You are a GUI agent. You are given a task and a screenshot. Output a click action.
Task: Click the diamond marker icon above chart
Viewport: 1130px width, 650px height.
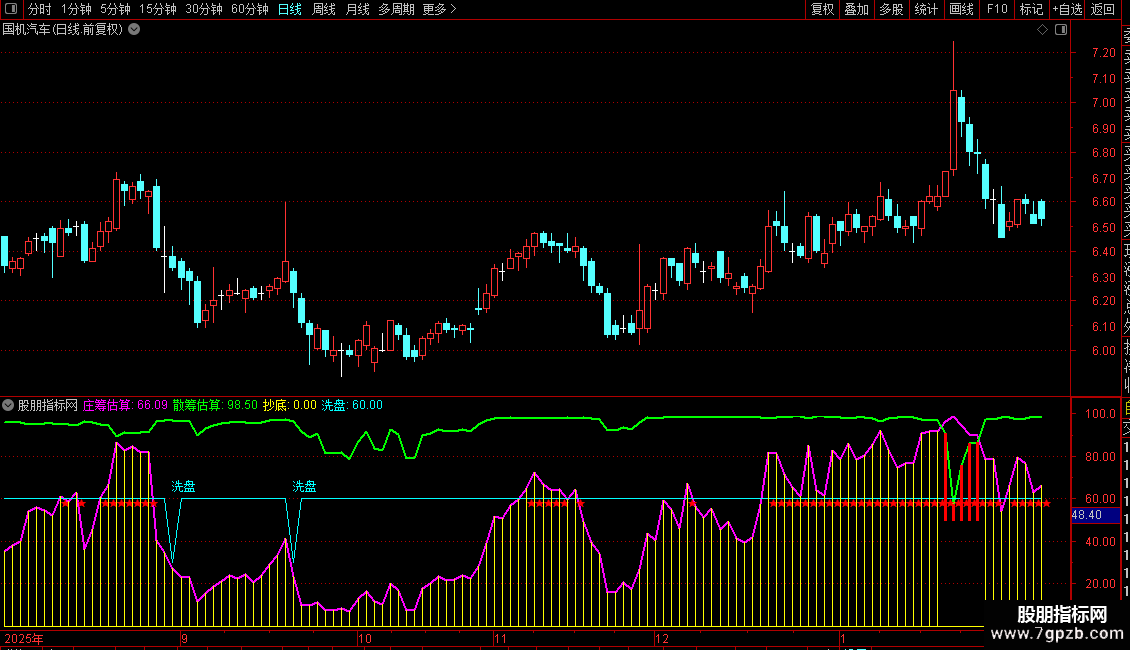pyautogui.click(x=1042, y=30)
